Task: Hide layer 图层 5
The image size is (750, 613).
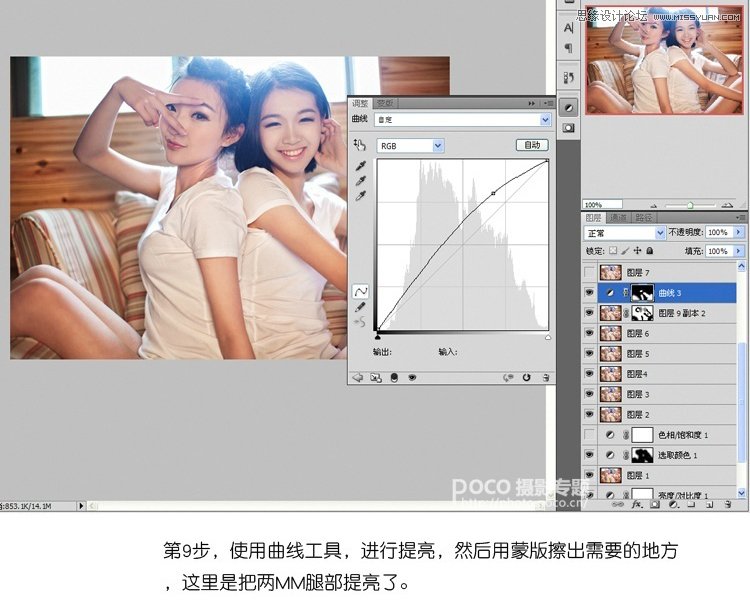Action: [x=590, y=353]
